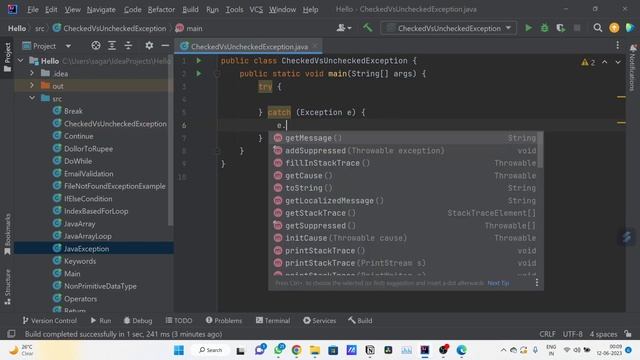640x360 pixels.
Task: Open the Debug tool window
Action: point(138,321)
